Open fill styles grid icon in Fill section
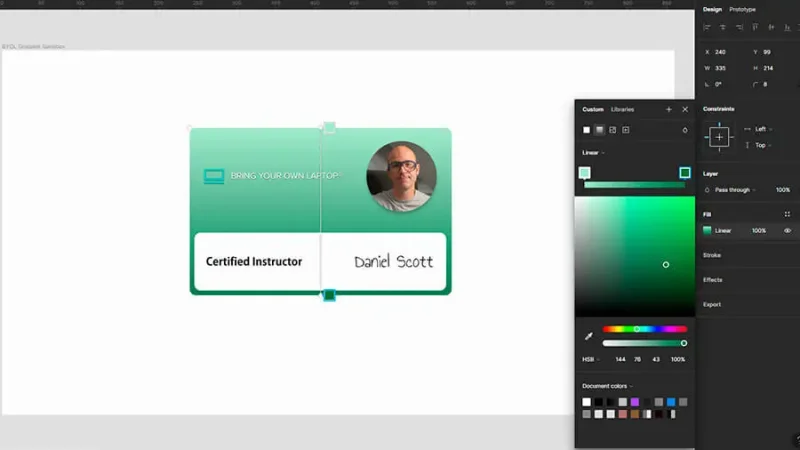800x450 pixels. coord(787,214)
